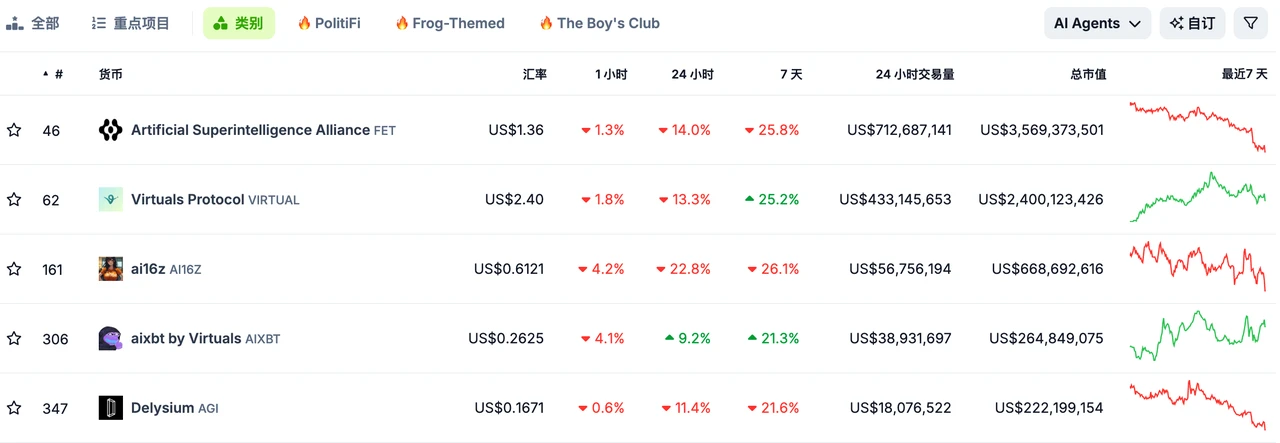
Task: Open the 重点项目 tab
Action: tap(130, 23)
